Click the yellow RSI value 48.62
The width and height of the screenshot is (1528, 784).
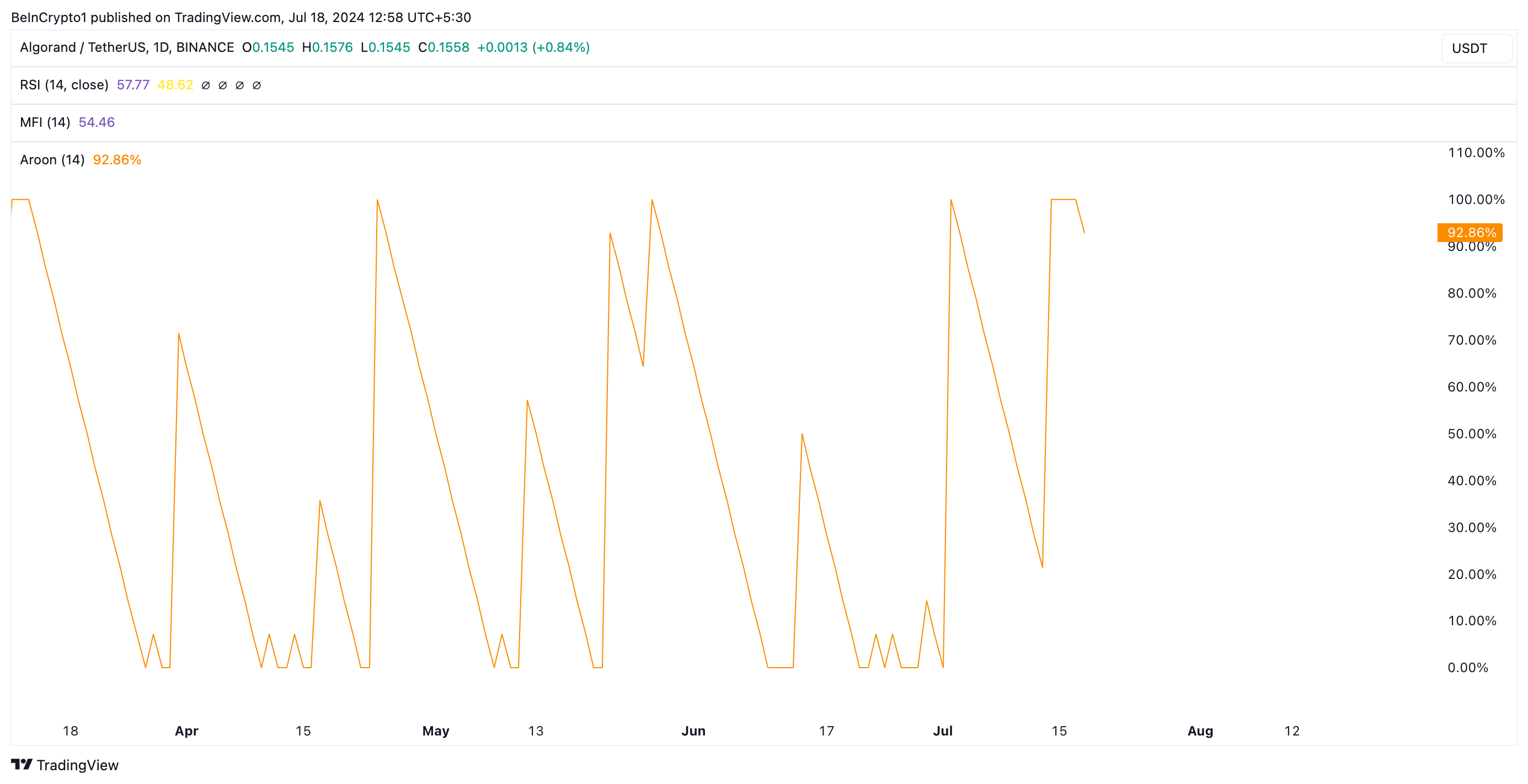tap(175, 85)
